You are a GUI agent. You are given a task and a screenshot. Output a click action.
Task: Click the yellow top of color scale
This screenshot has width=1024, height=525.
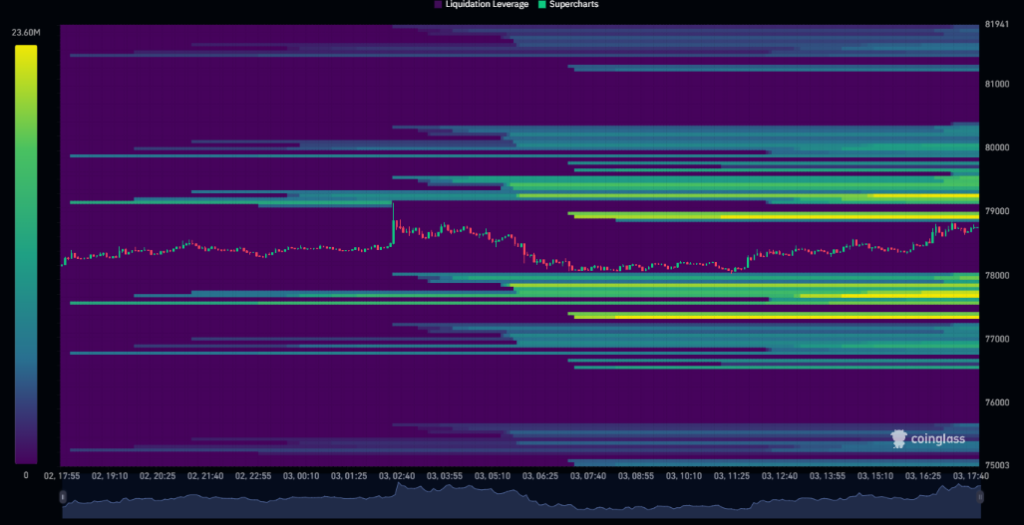26,52
